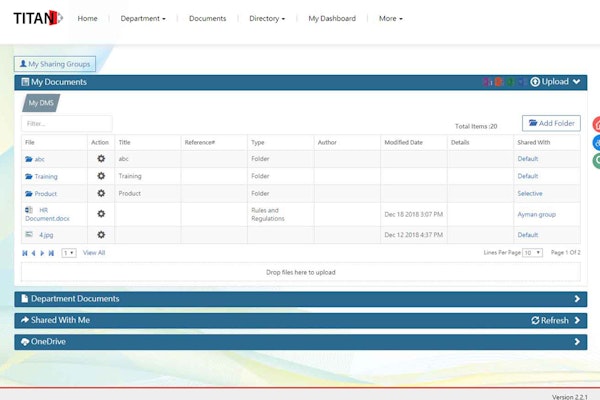This screenshot has width=600, height=400.
Task: Open My Dashboard from the navigation bar
Action: click(331, 18)
